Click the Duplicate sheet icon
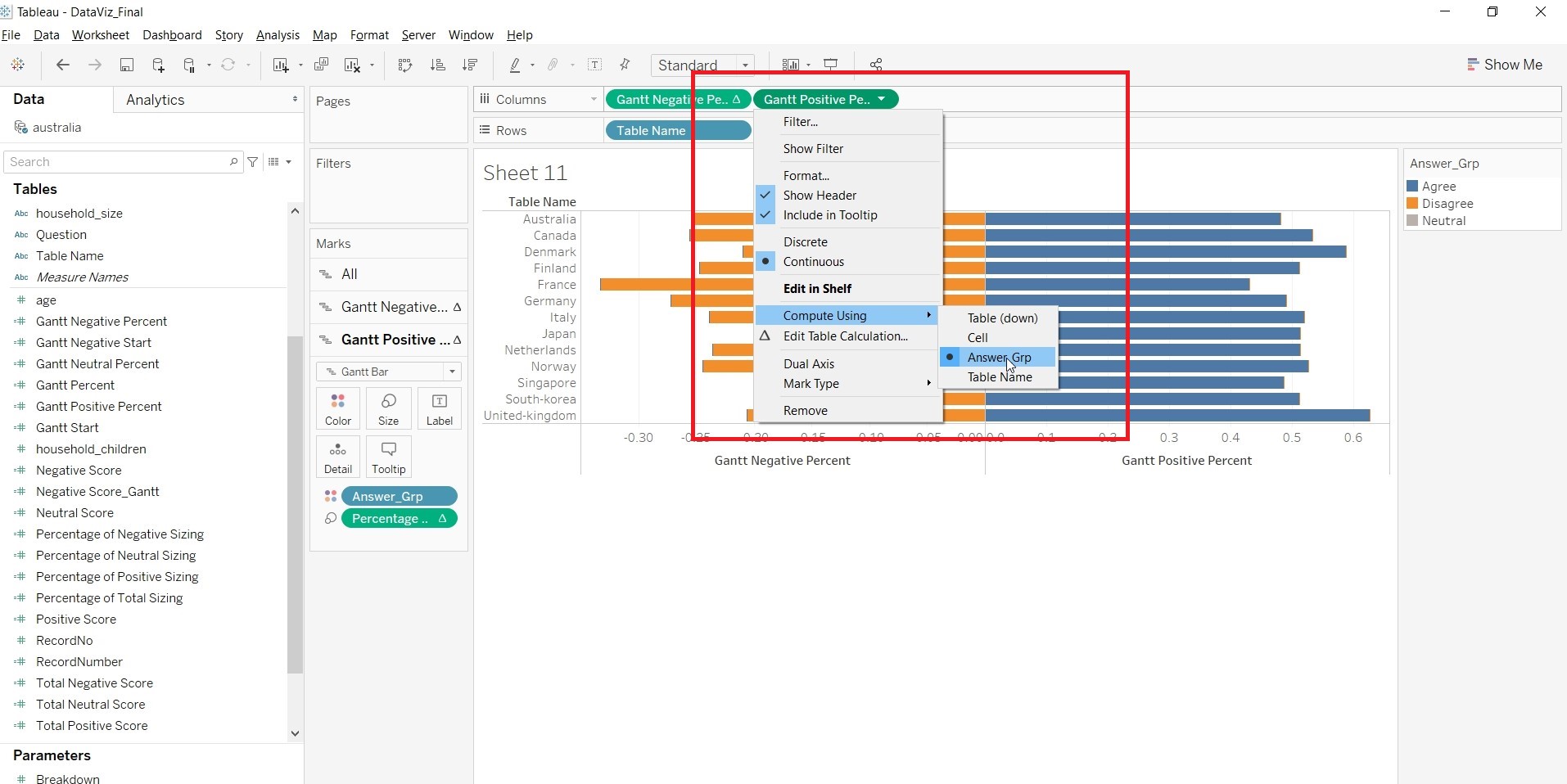 [x=322, y=65]
